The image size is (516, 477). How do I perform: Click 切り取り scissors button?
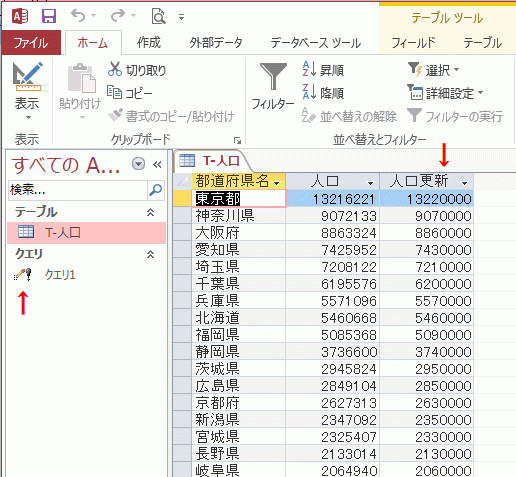click(137, 70)
